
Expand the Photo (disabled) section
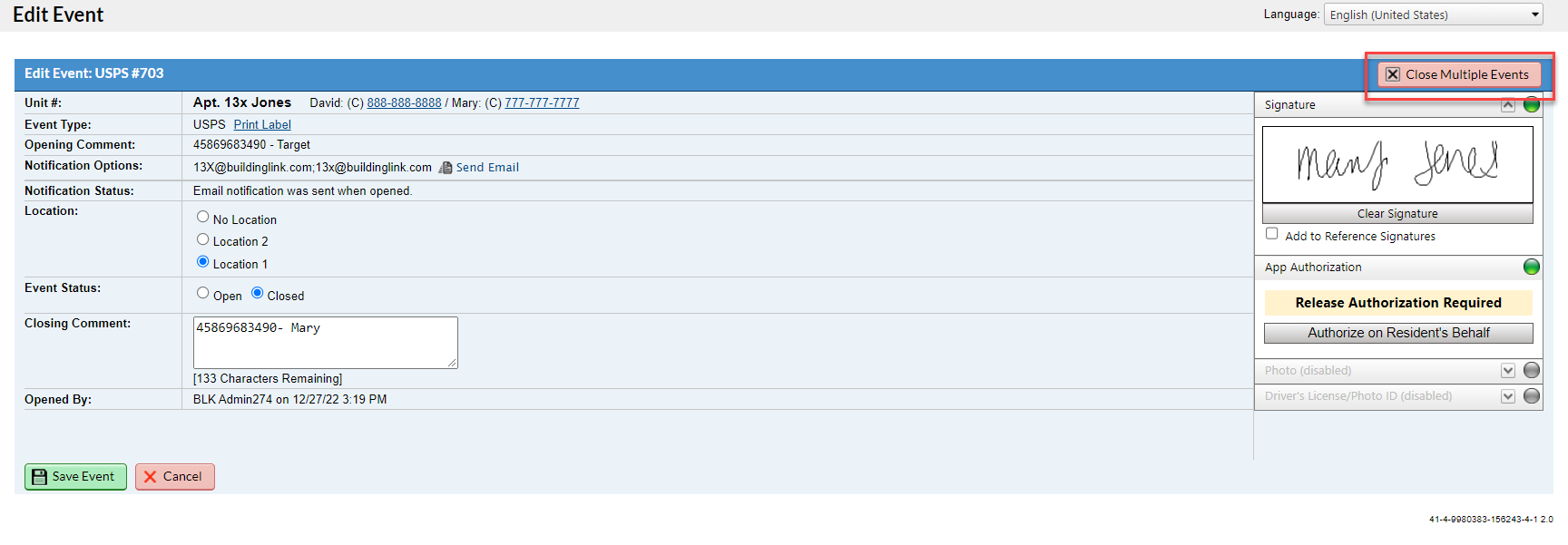pos(1507,370)
